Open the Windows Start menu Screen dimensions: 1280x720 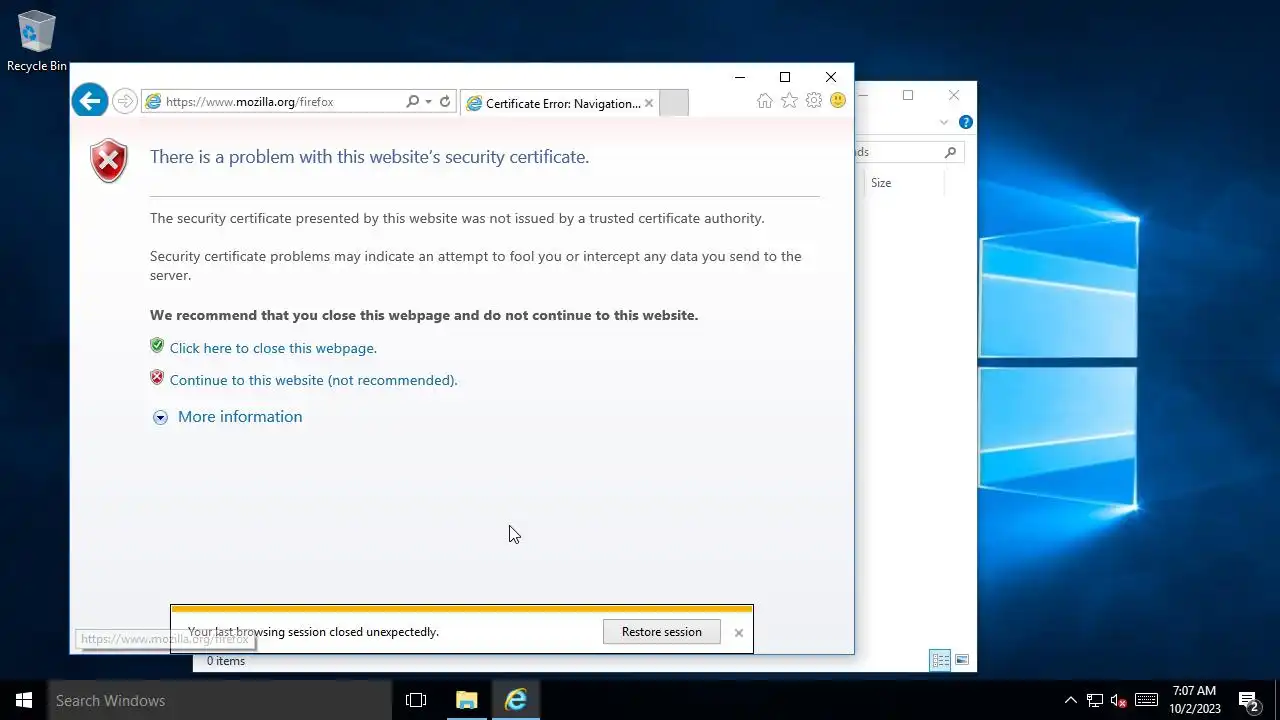(24, 700)
